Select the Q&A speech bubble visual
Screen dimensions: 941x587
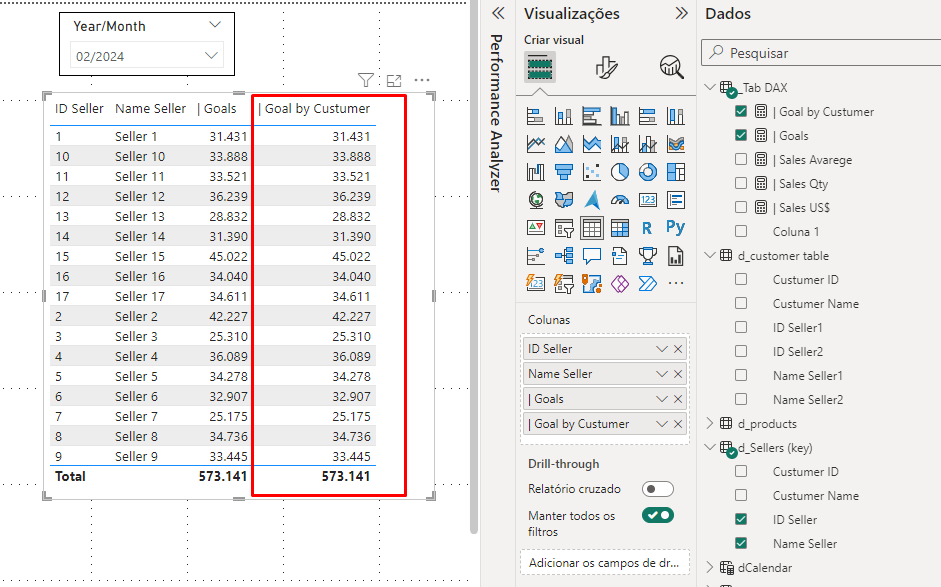point(592,256)
